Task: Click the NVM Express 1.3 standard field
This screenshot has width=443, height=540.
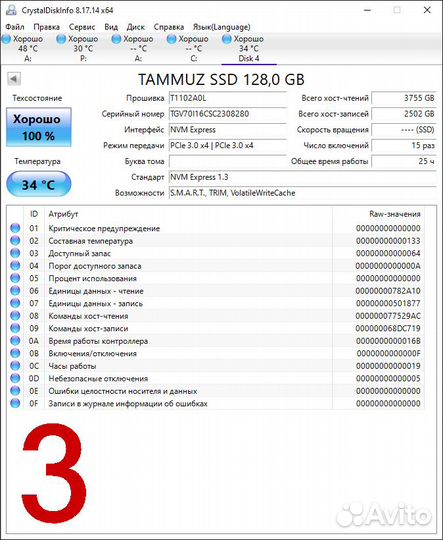Action: [302, 177]
